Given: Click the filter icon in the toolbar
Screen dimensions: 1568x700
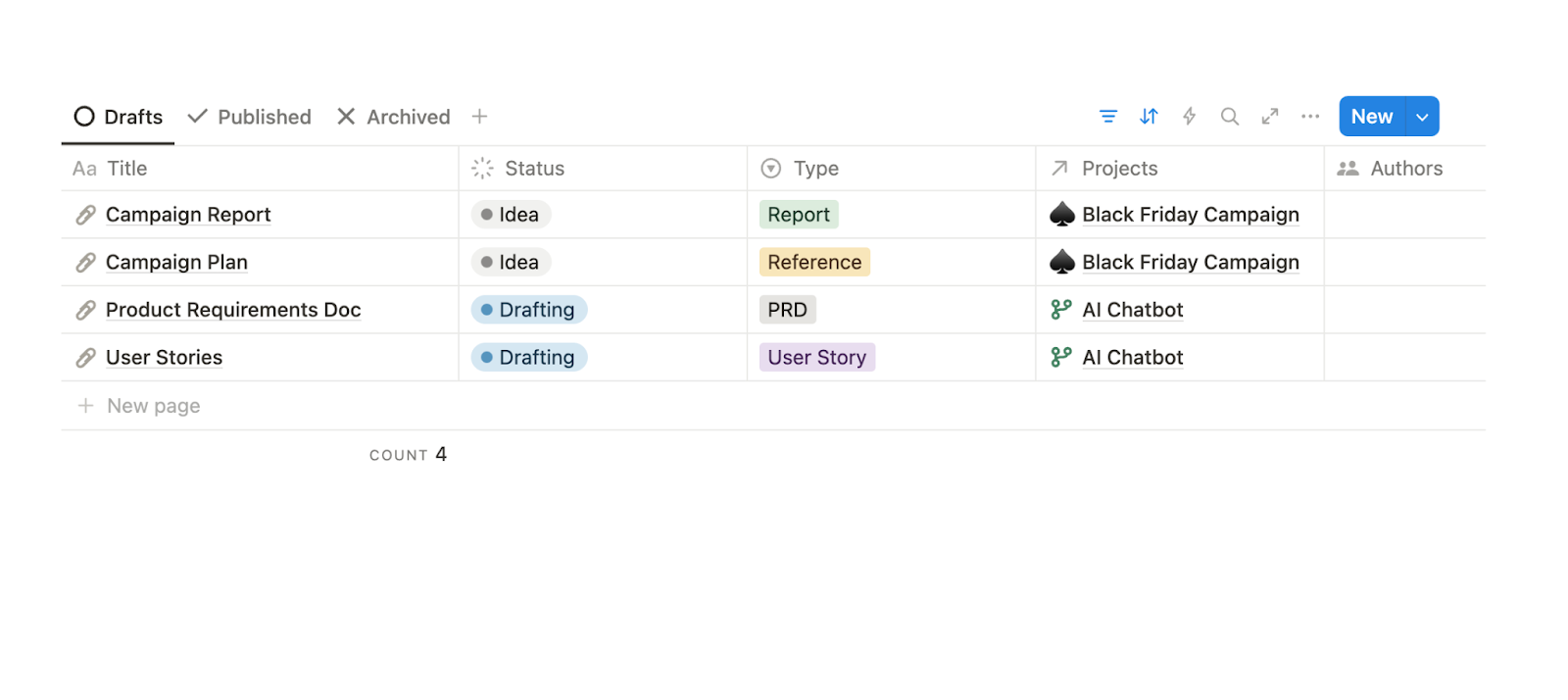Looking at the screenshot, I should [1108, 117].
